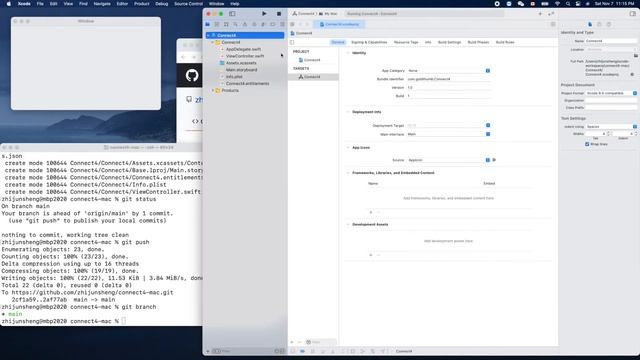Switch to Resource Tags tab

point(406,42)
